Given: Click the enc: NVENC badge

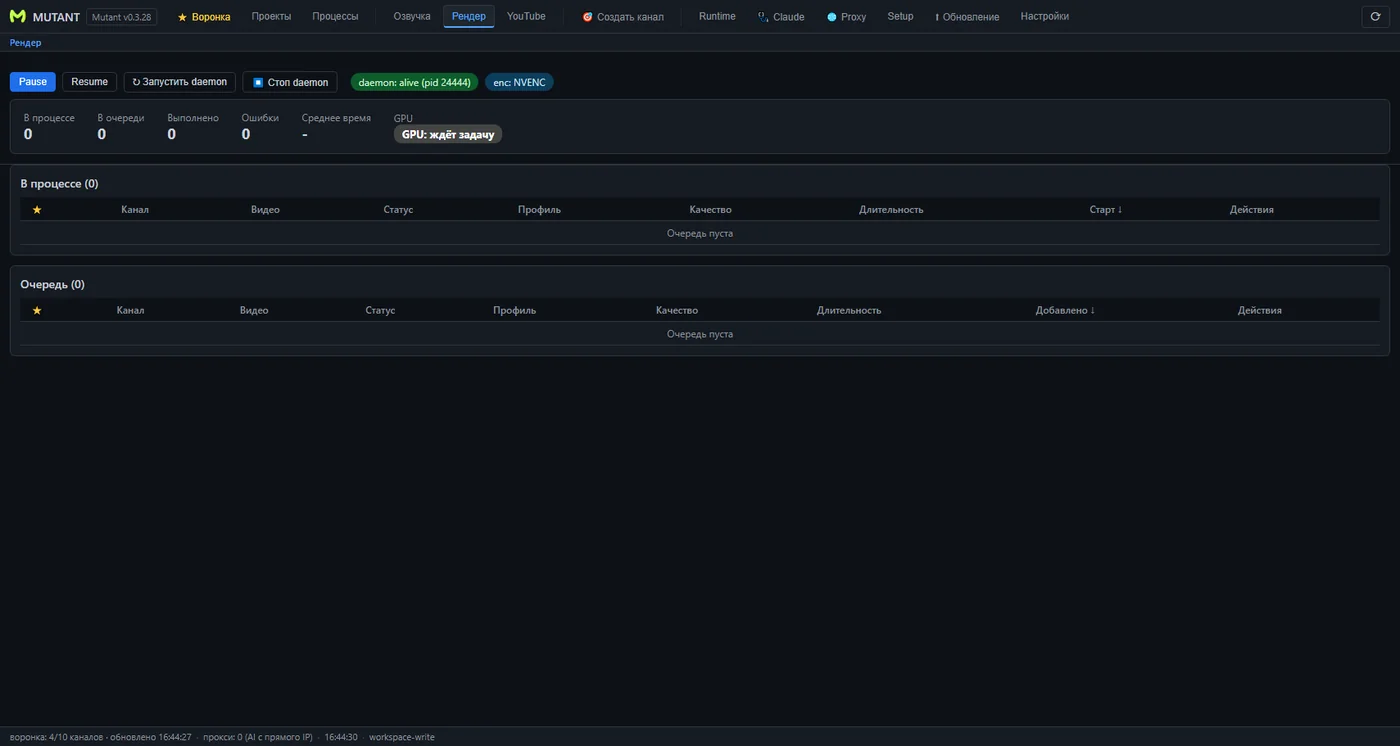Looking at the screenshot, I should click(x=519, y=82).
